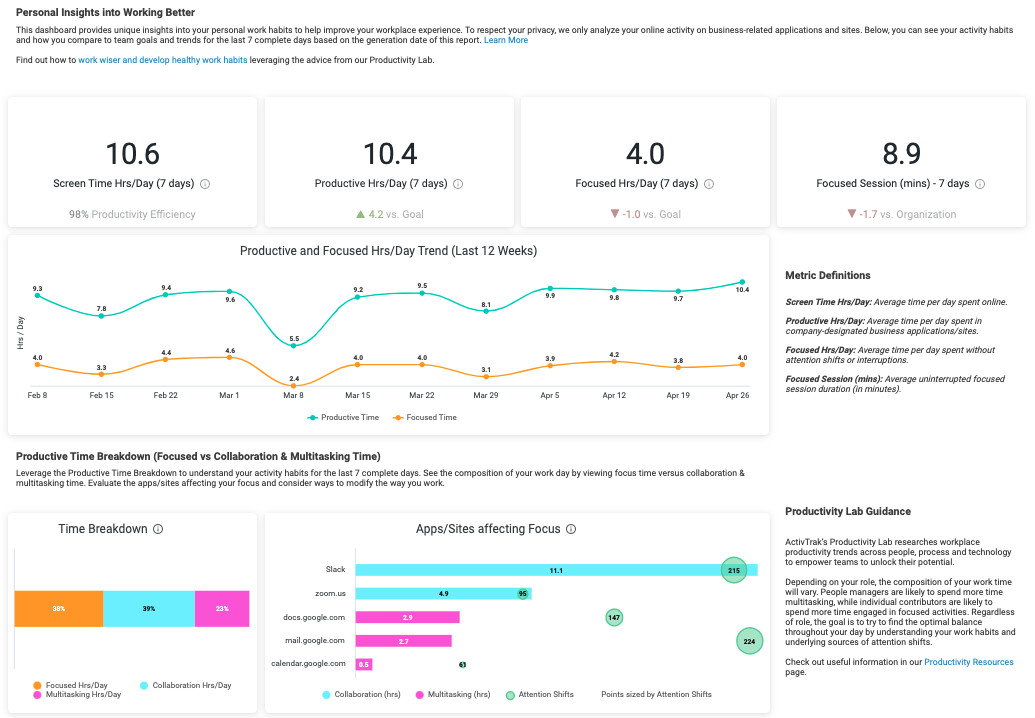This screenshot has height=718, width=1035.
Task: Click the mail.google.com 2.7 multitasking bar
Action: (403, 641)
